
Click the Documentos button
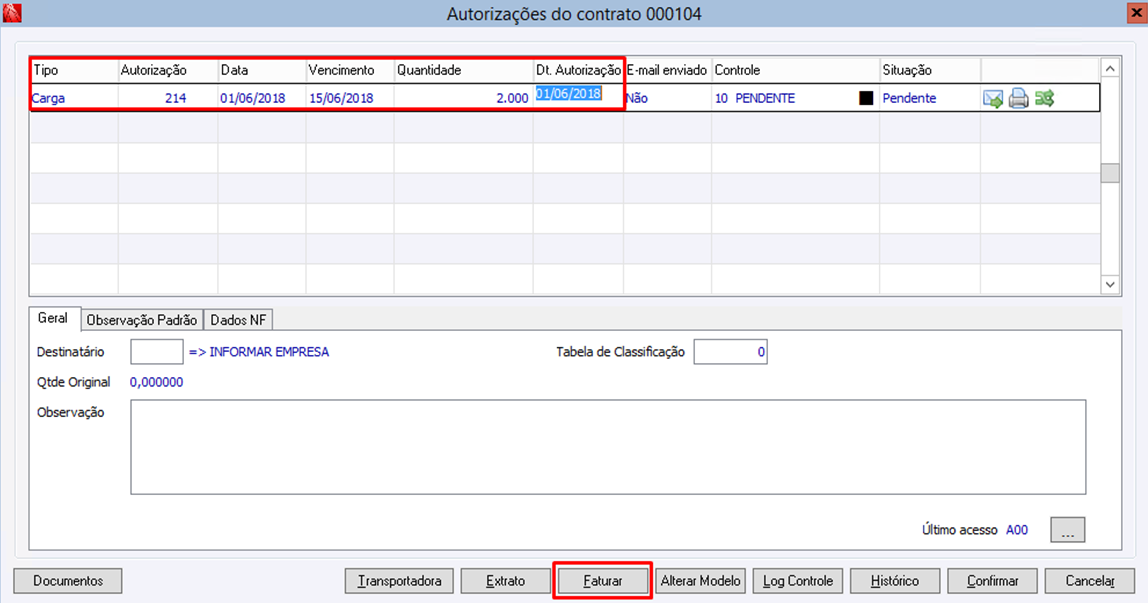click(68, 581)
